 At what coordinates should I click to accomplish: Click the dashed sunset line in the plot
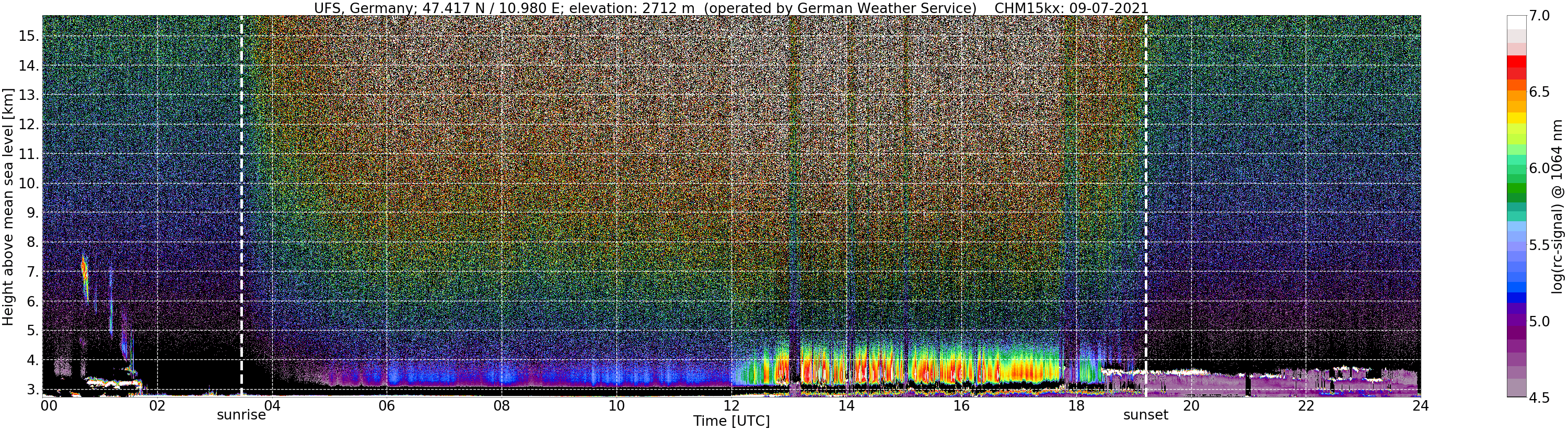[x=1146, y=206]
